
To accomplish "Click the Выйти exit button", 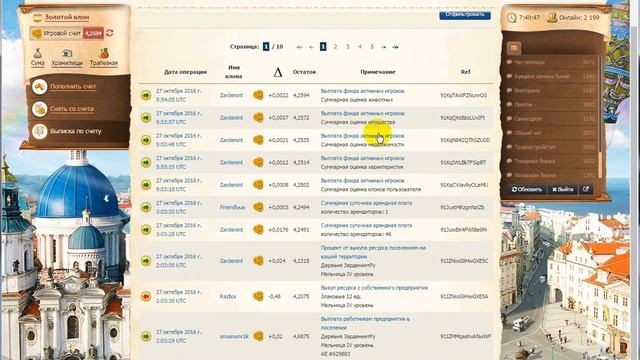I will [562, 189].
